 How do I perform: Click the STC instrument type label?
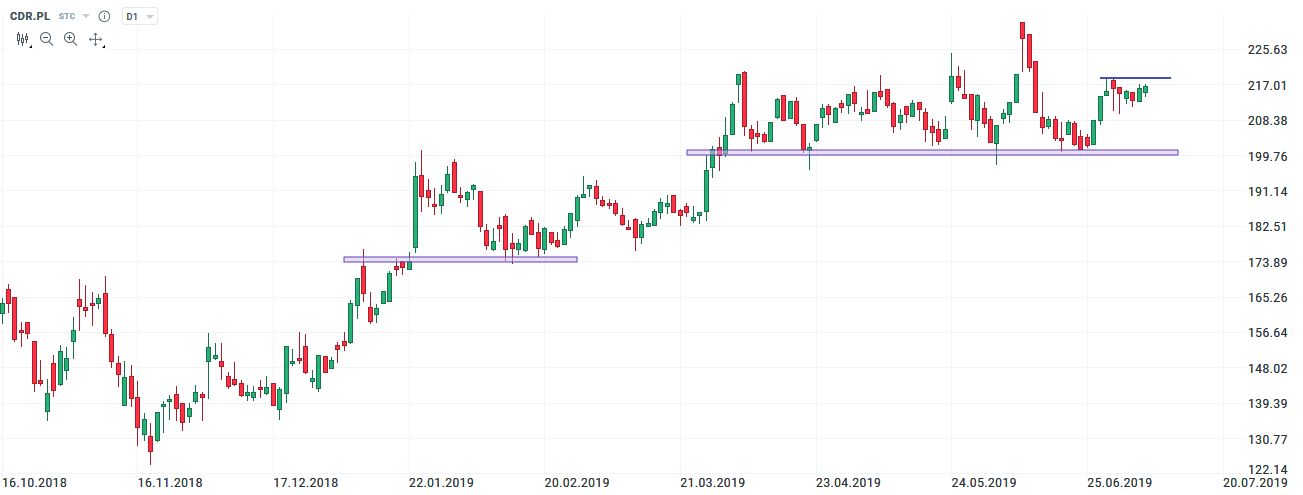coord(67,17)
